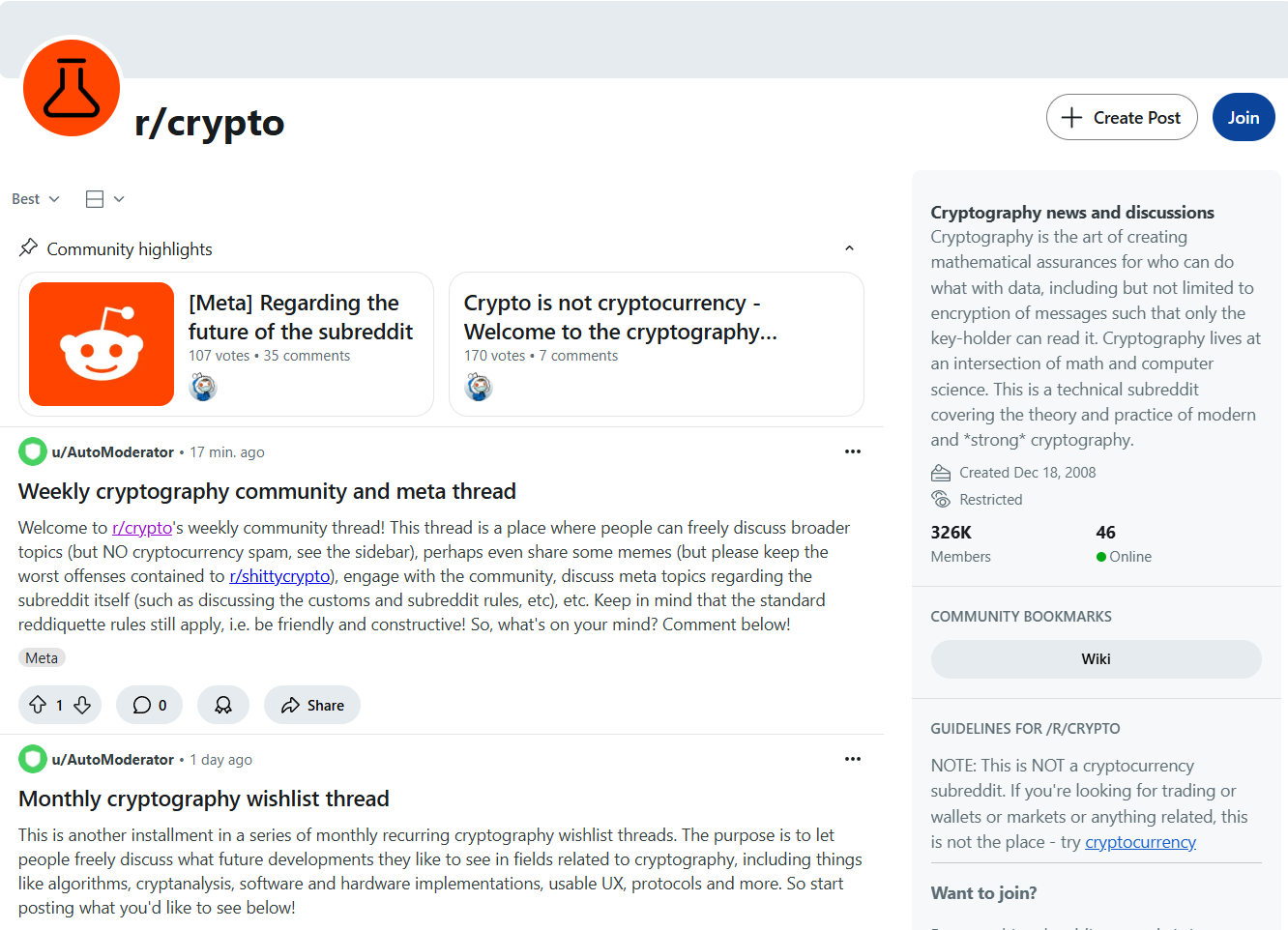
Task: Join the r/crypto community
Action: 1244,117
